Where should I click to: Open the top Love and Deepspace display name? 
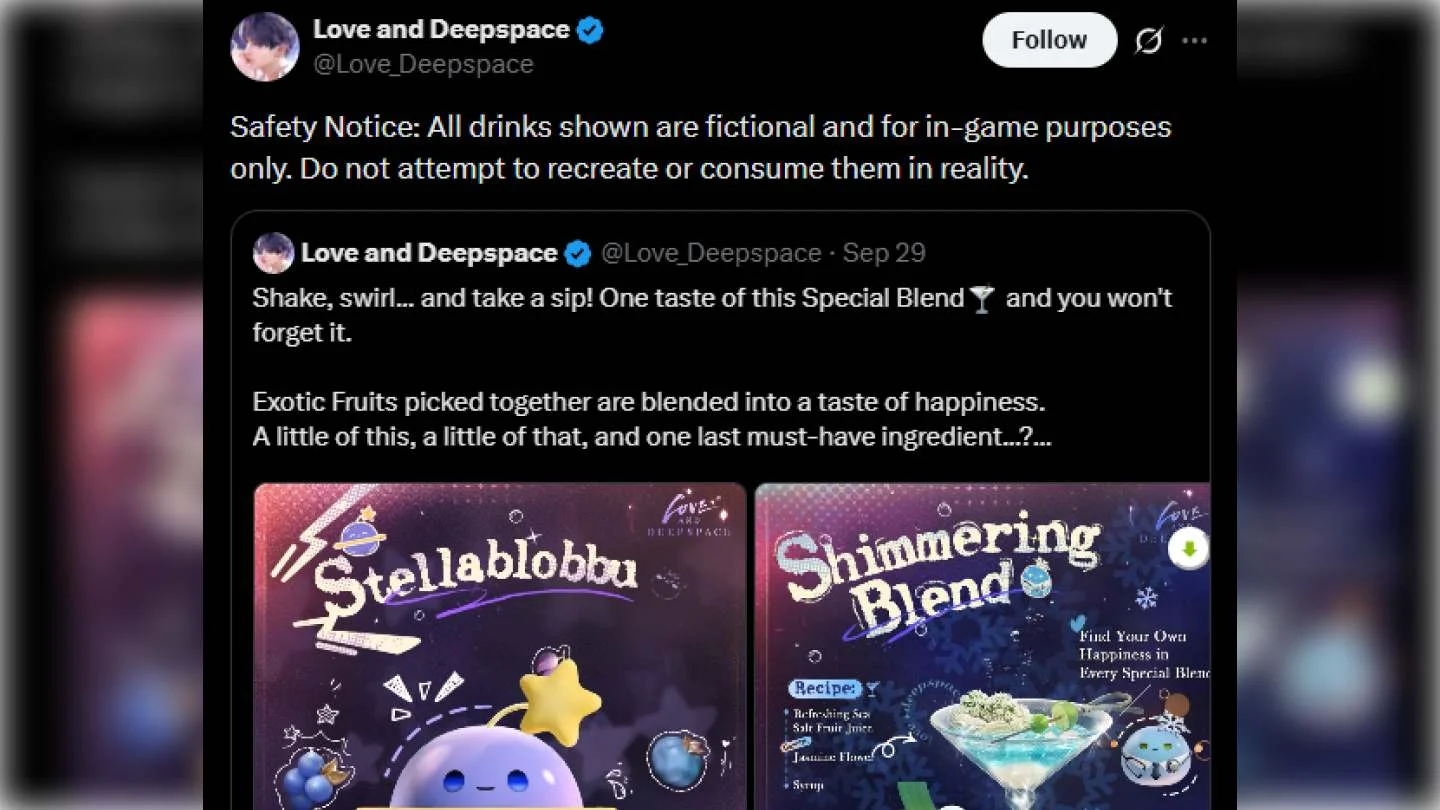tap(441, 30)
